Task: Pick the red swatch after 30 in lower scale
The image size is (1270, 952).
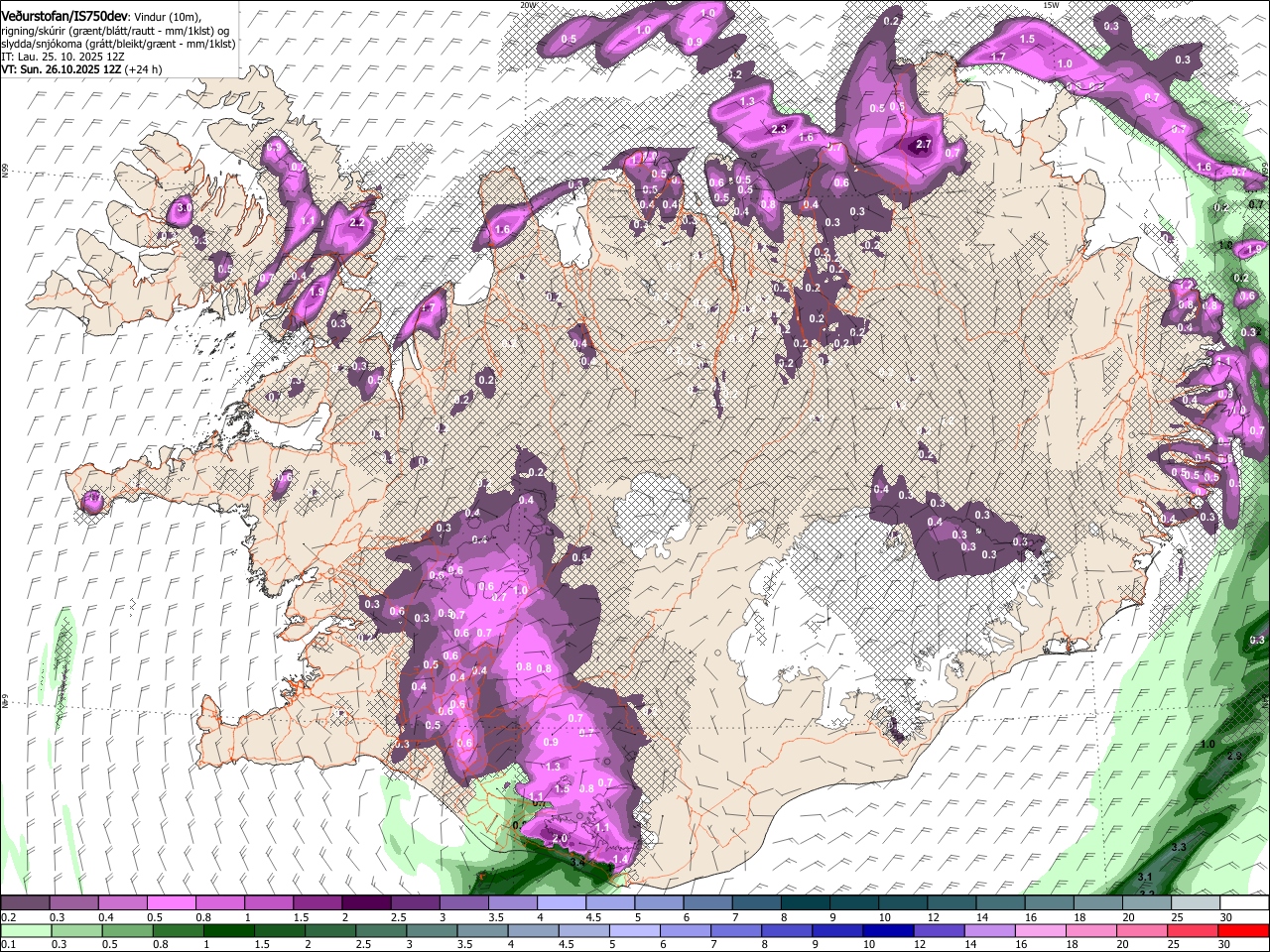Action: (1243, 931)
